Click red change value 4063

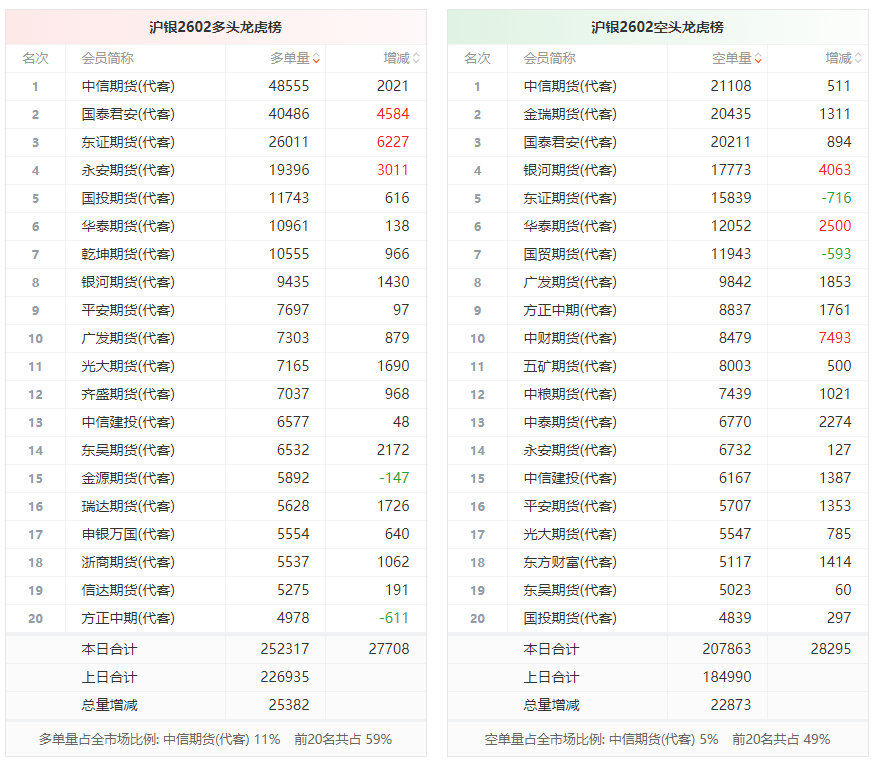coord(835,169)
